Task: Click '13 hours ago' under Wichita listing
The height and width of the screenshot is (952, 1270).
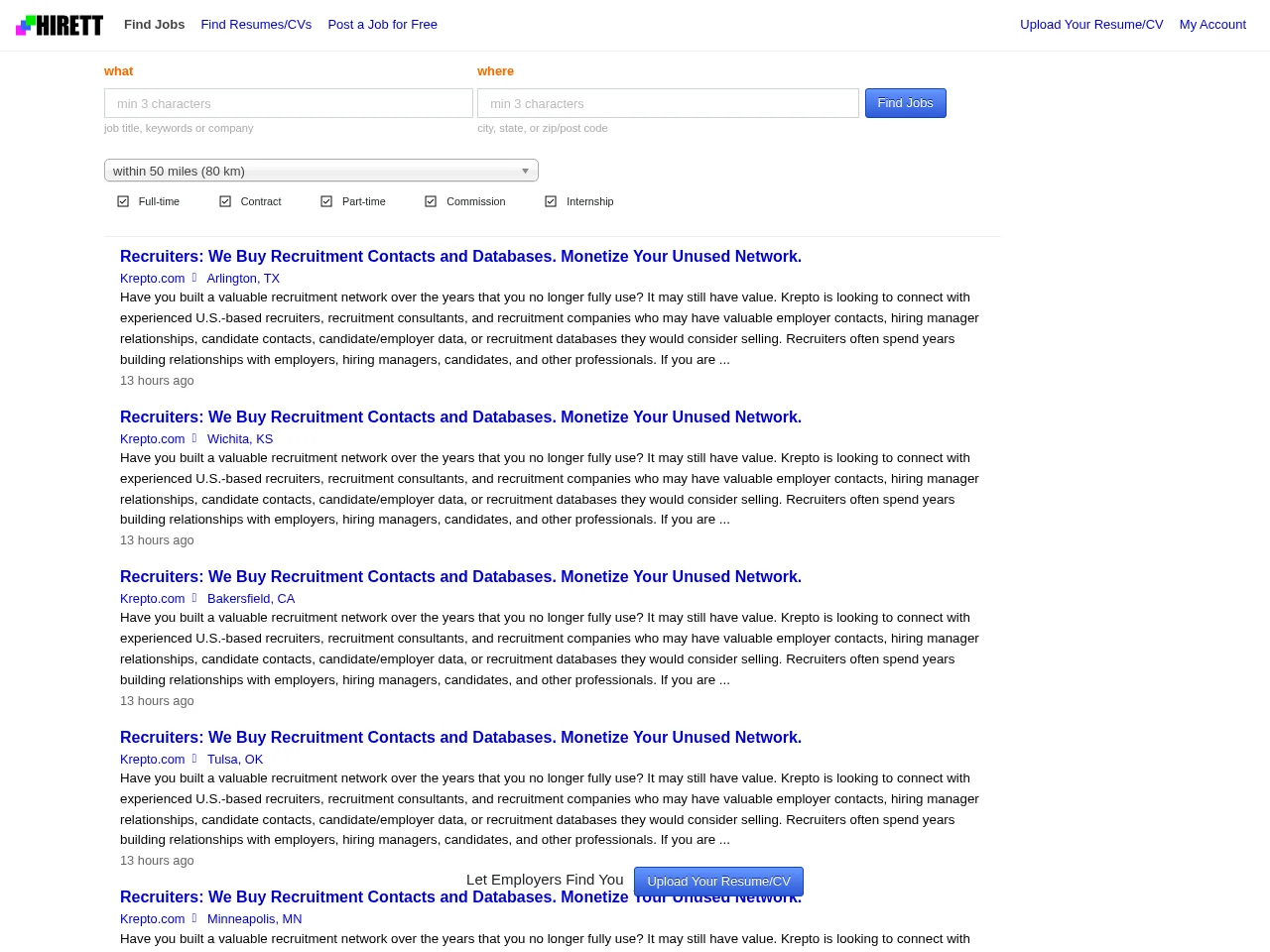Action: (157, 540)
